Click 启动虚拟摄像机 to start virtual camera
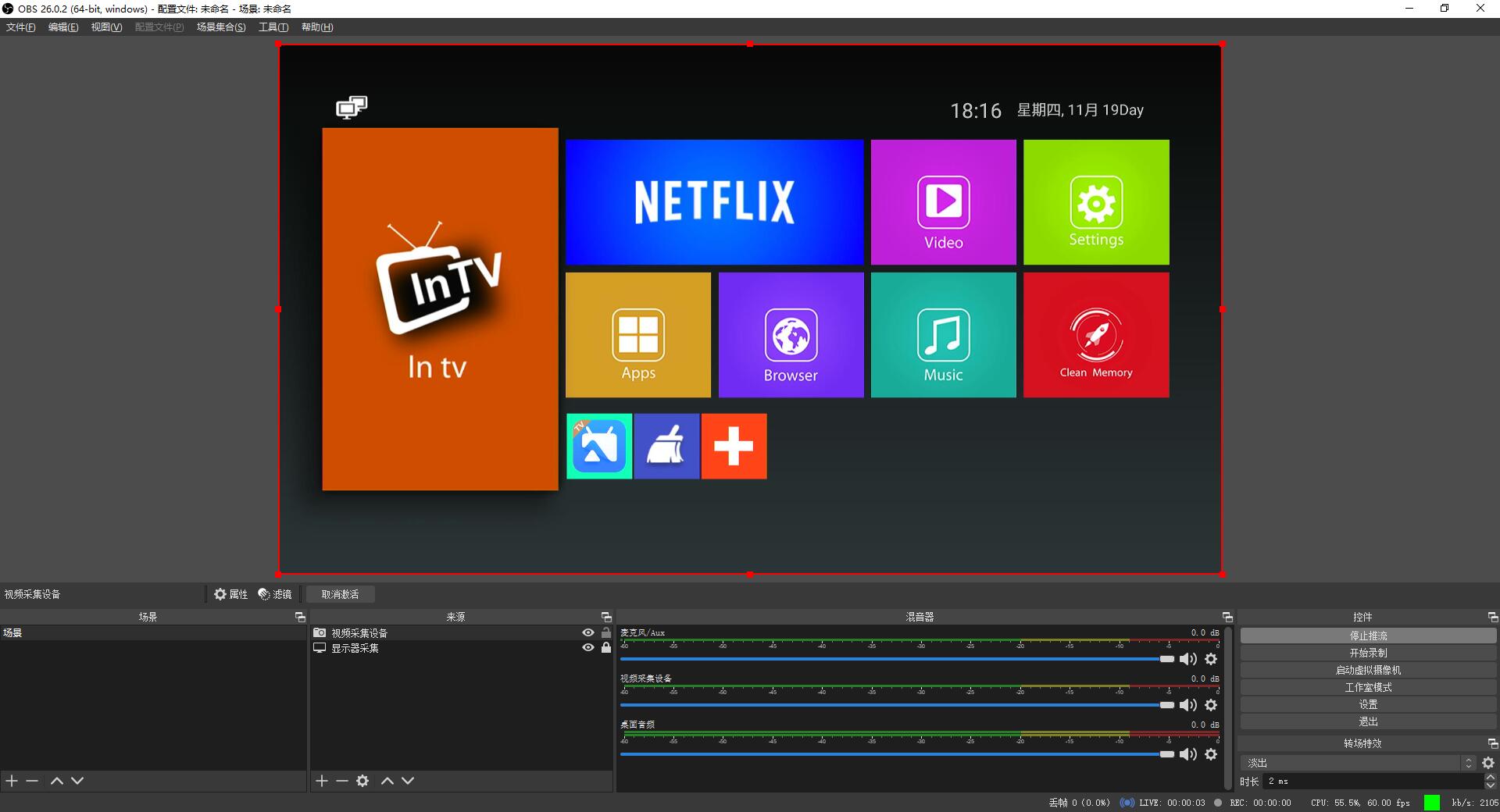This screenshot has height=812, width=1500. (1368, 670)
